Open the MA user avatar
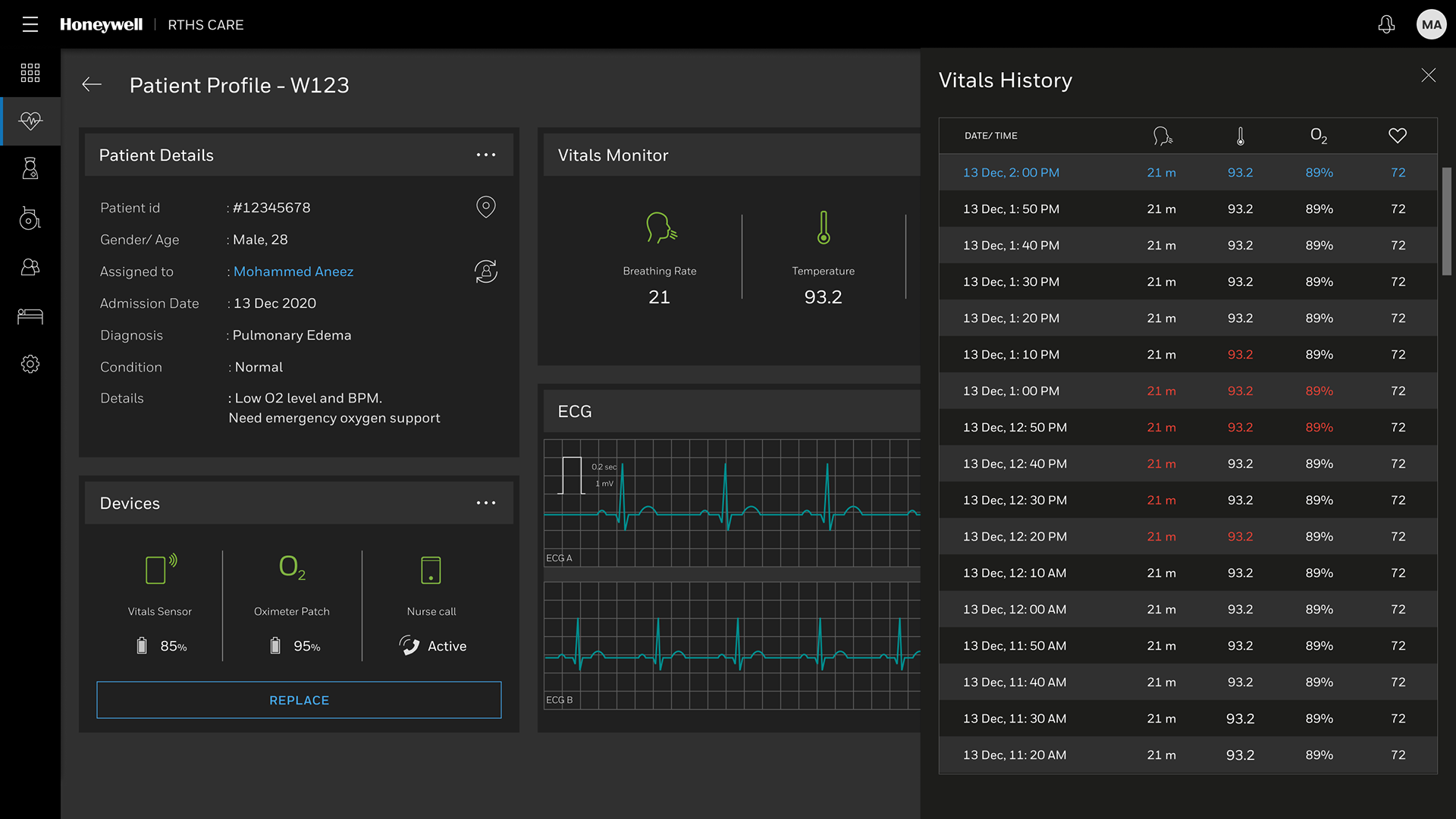The image size is (1456, 819). click(x=1431, y=24)
